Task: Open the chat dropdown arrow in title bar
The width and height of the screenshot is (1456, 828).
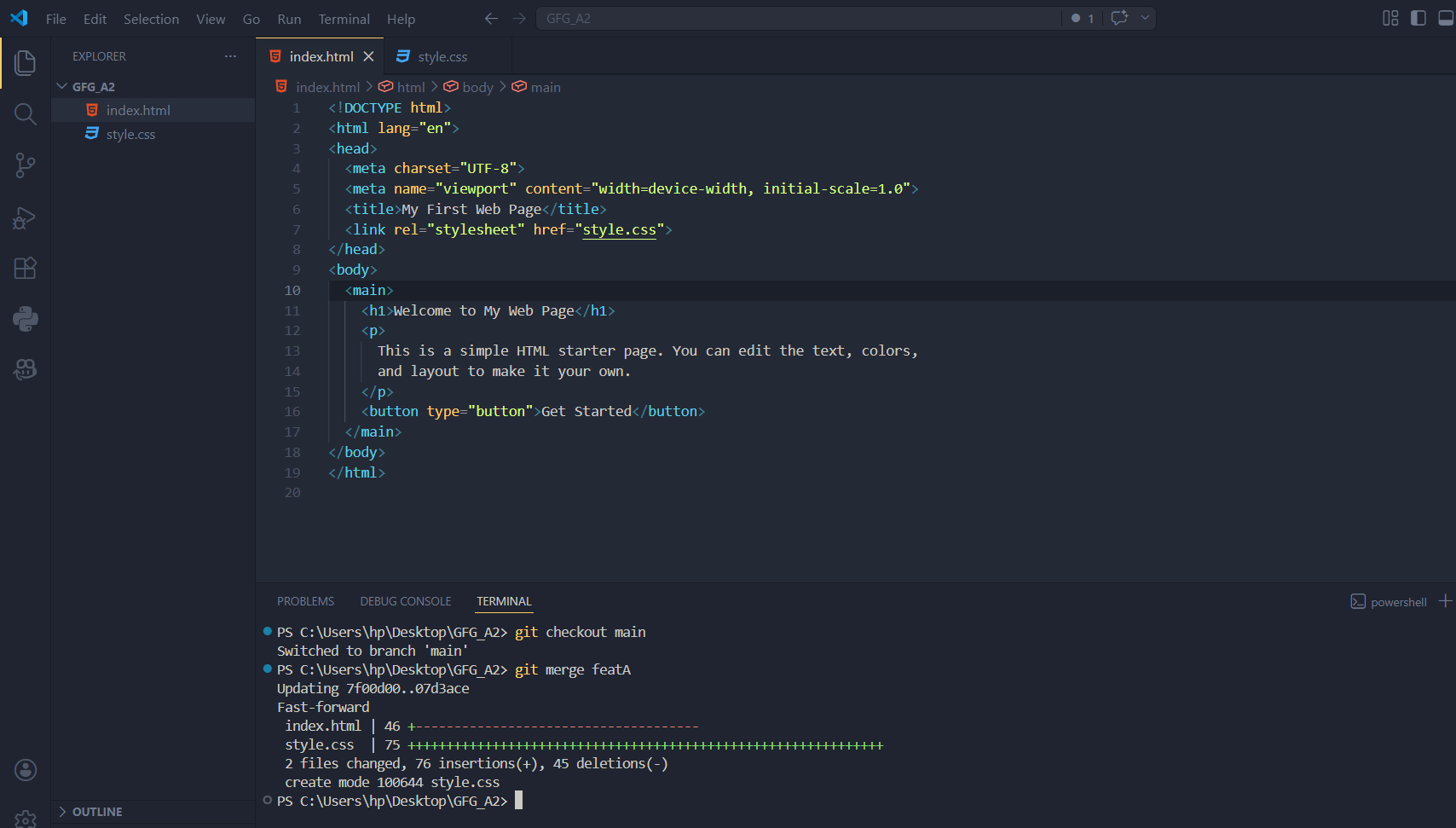Action: (1145, 18)
